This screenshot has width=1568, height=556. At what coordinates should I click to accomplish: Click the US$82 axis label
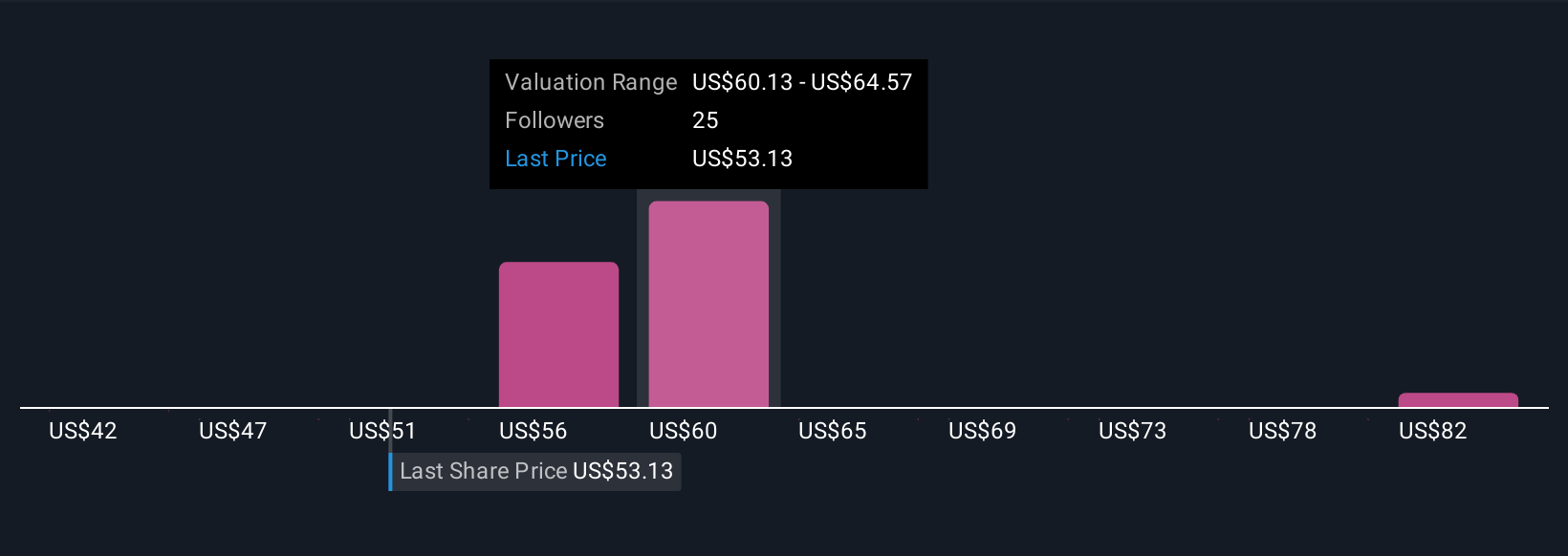click(1432, 431)
